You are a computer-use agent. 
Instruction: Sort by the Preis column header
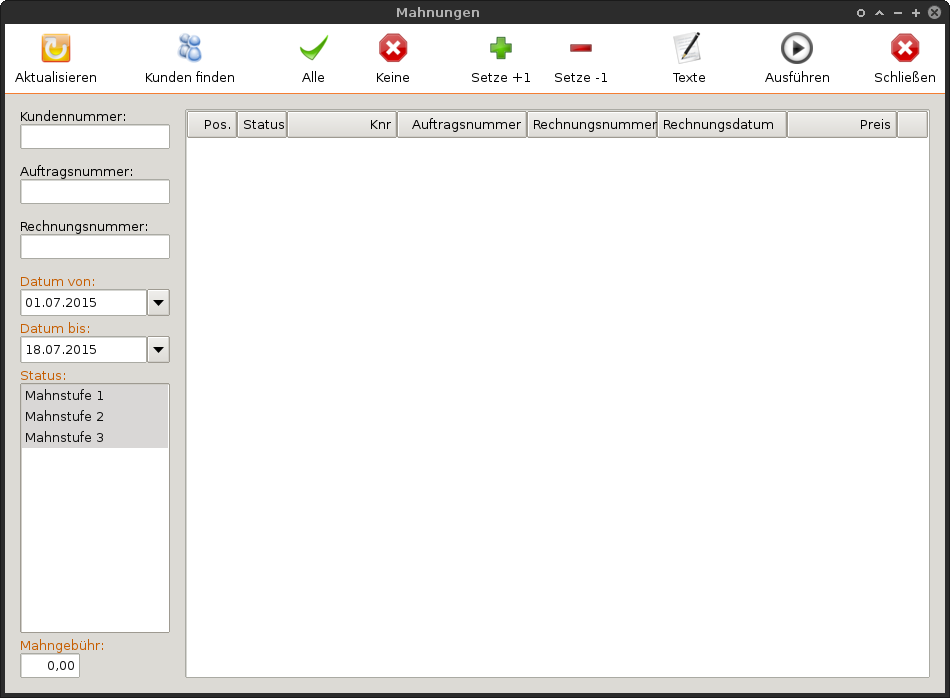point(841,125)
